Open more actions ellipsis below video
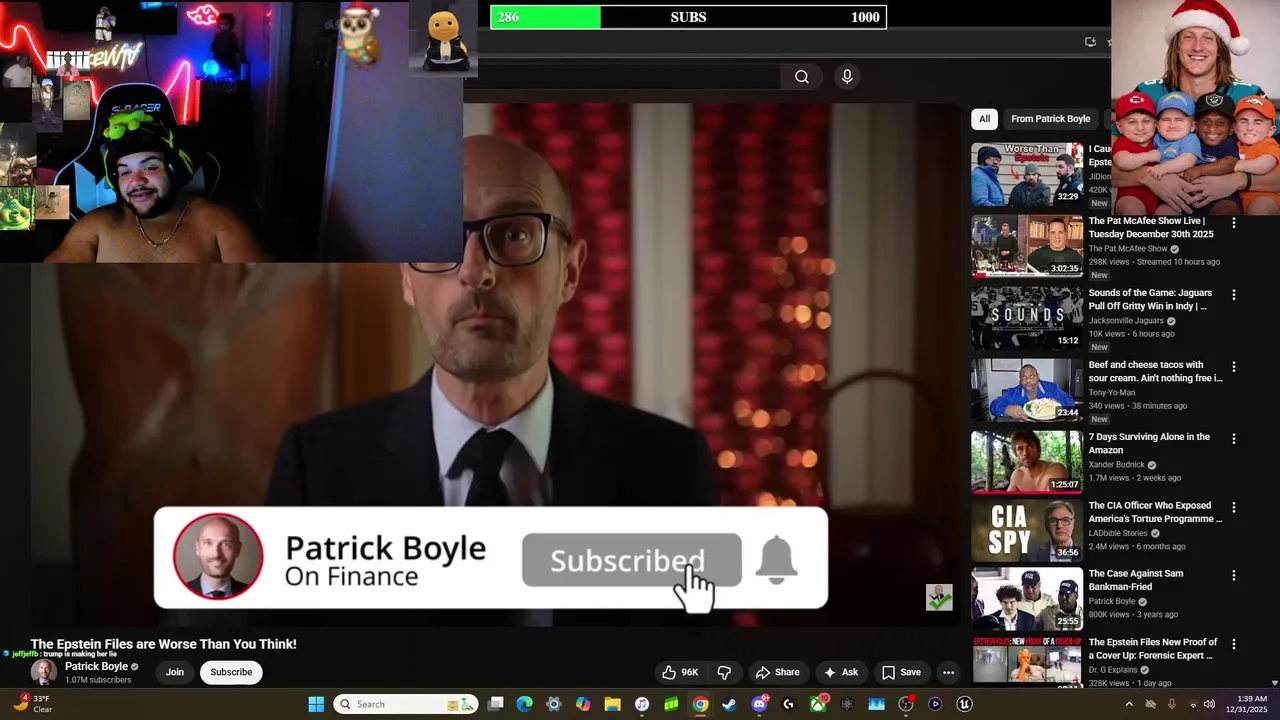The height and width of the screenshot is (720, 1280). [x=948, y=672]
